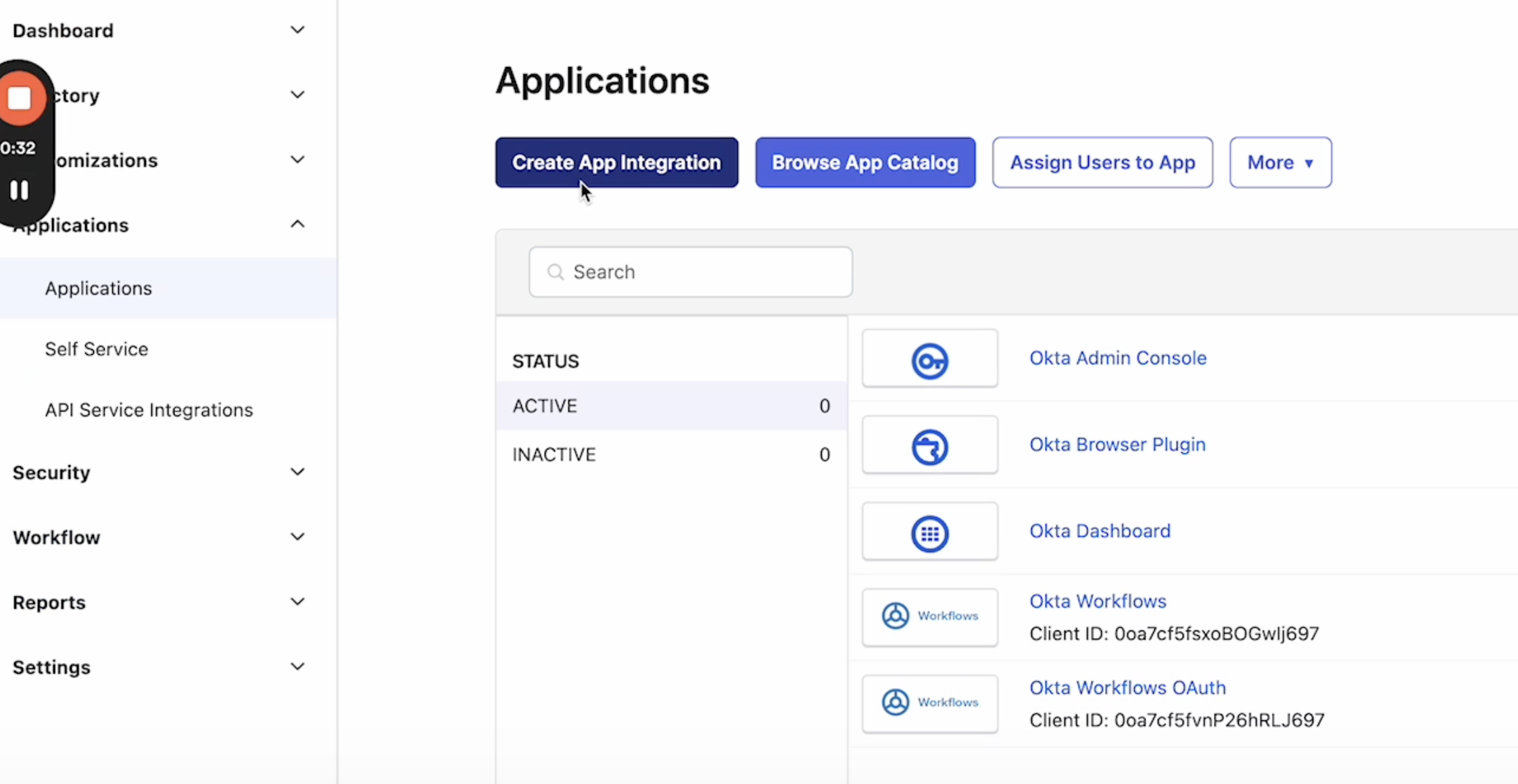Open the Okta Admin Console link
Viewport: 1518px width, 784px height.
pos(1118,358)
